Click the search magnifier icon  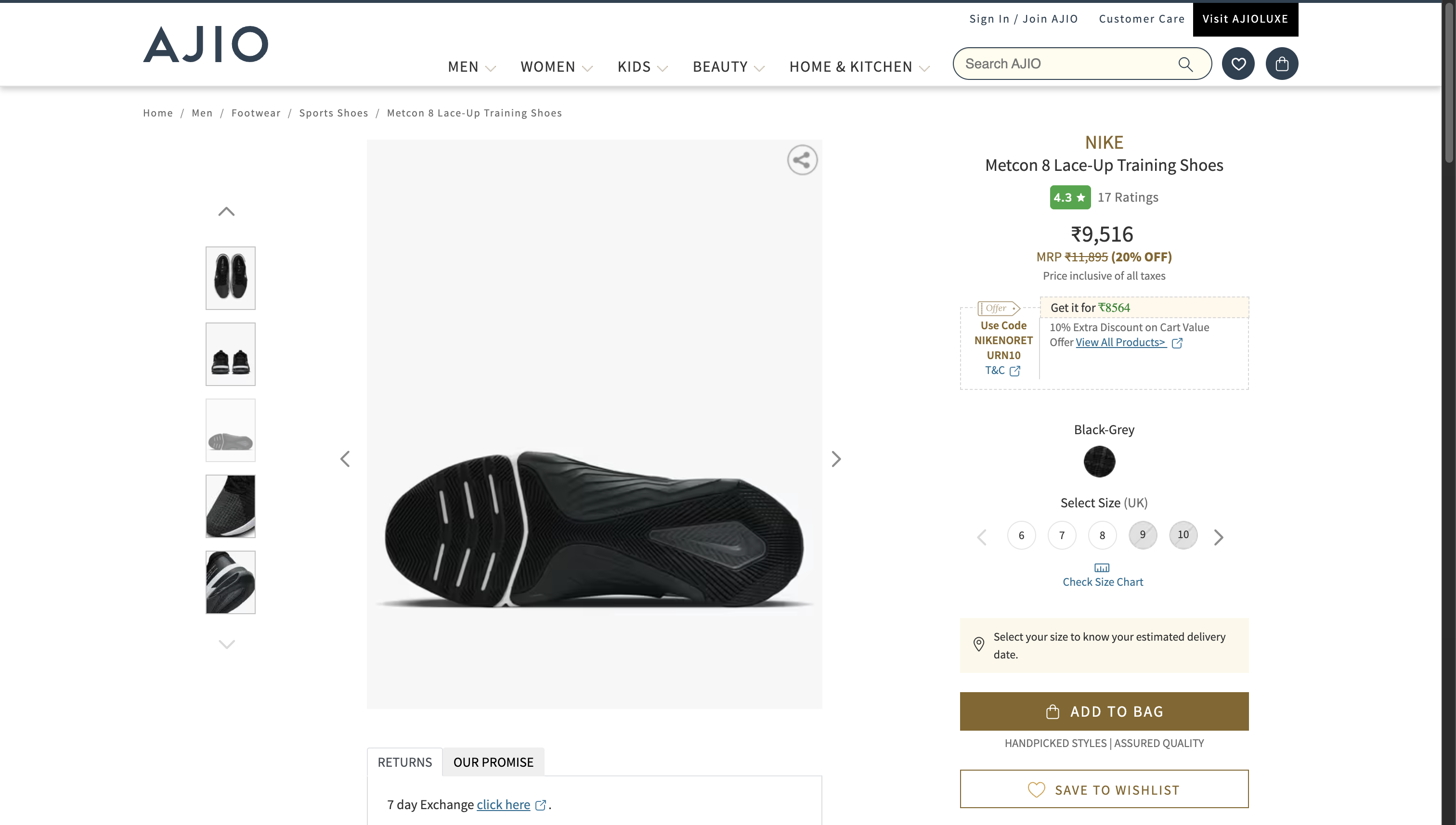(1186, 64)
